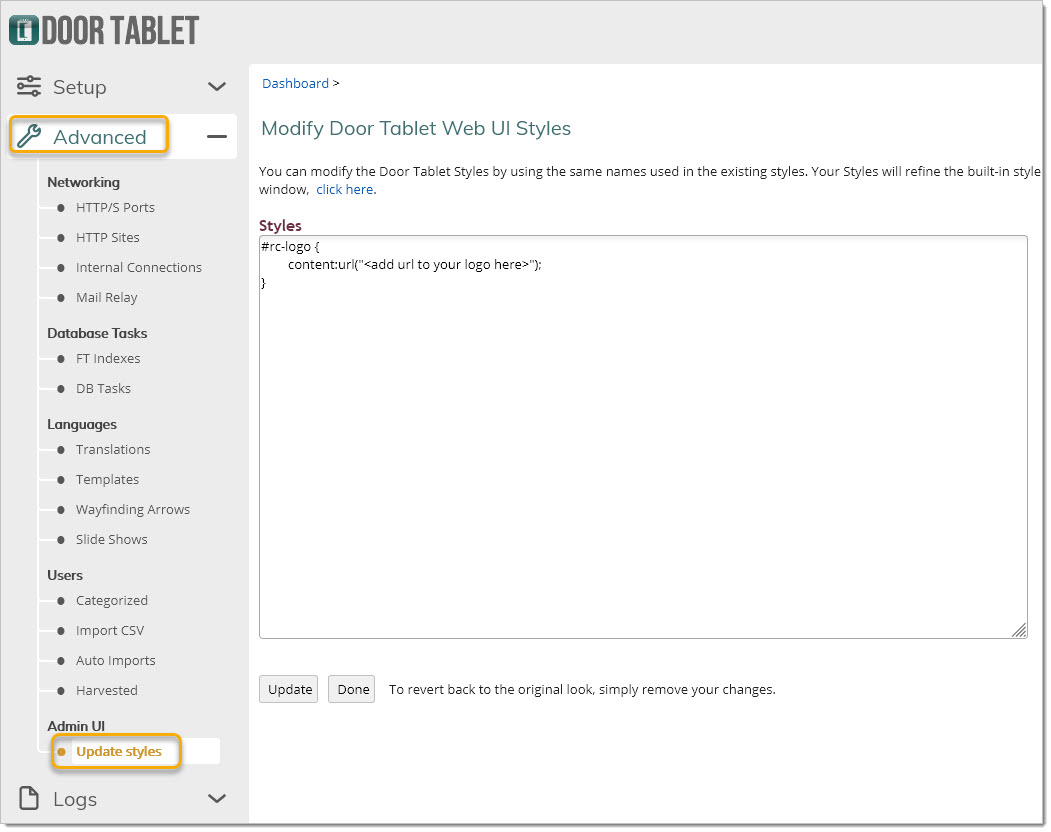
Task: Open the Setup menu
Action: [x=80, y=87]
